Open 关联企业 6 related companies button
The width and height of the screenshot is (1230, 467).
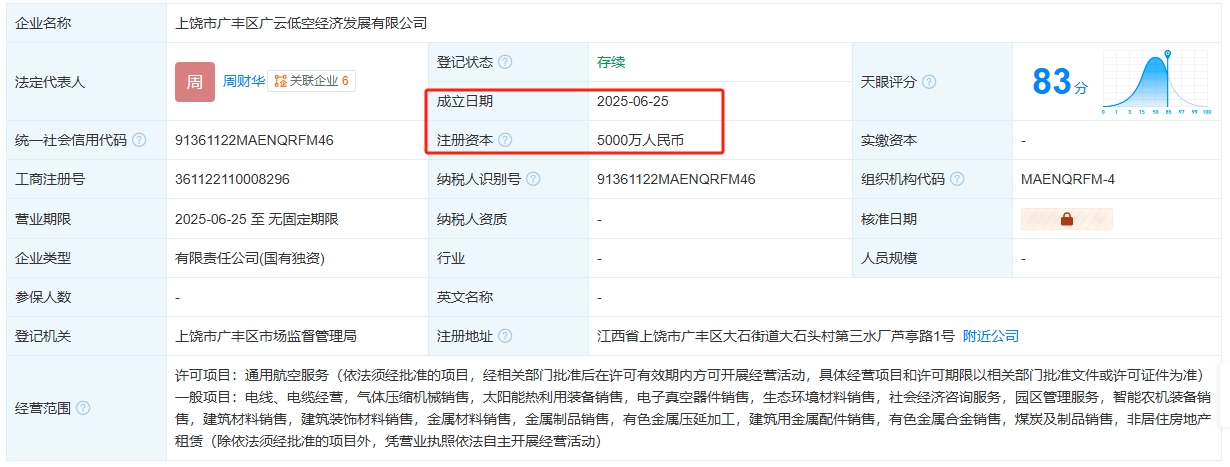point(312,82)
